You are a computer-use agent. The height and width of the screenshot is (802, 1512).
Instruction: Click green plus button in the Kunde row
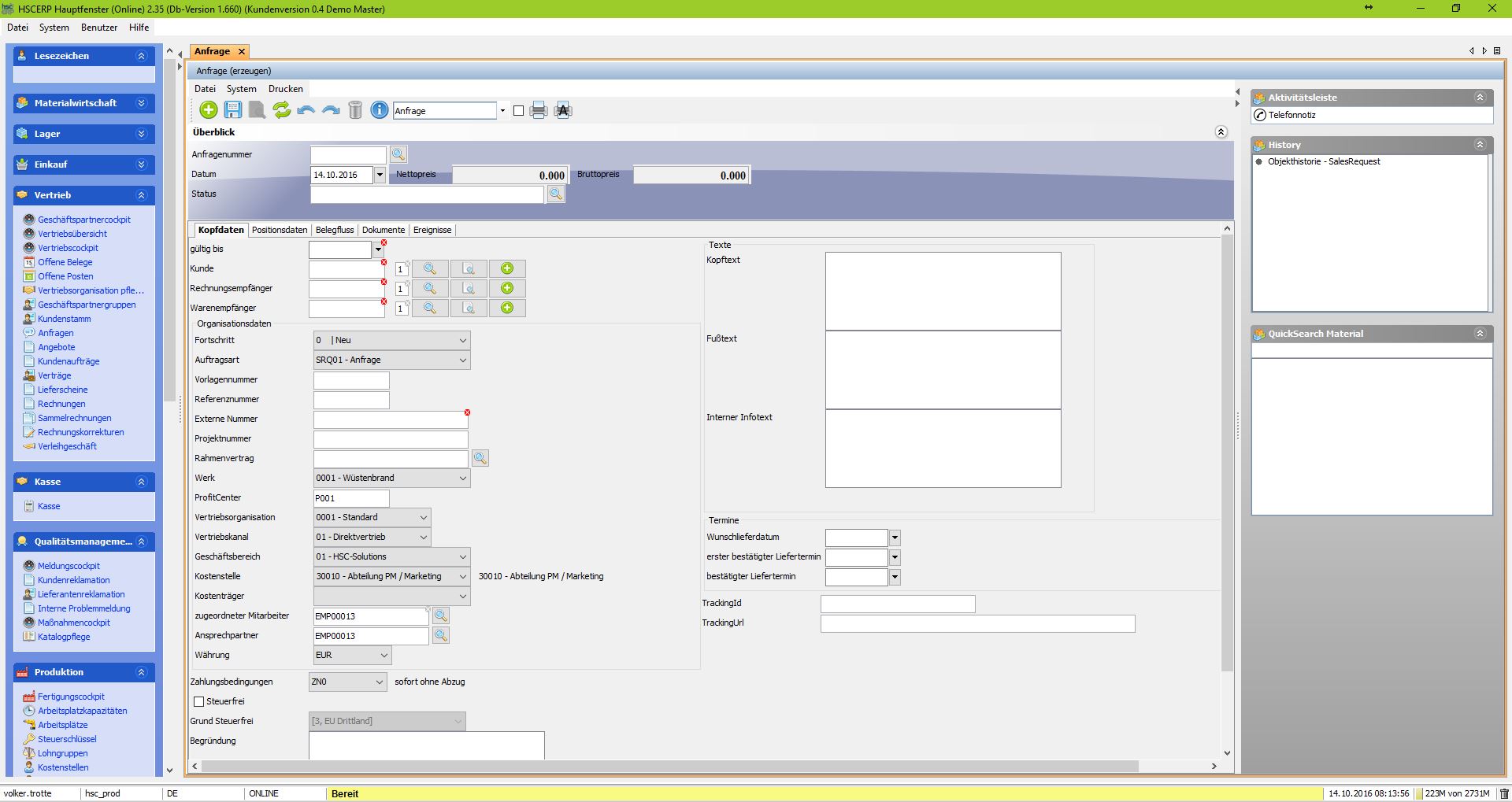pos(507,269)
